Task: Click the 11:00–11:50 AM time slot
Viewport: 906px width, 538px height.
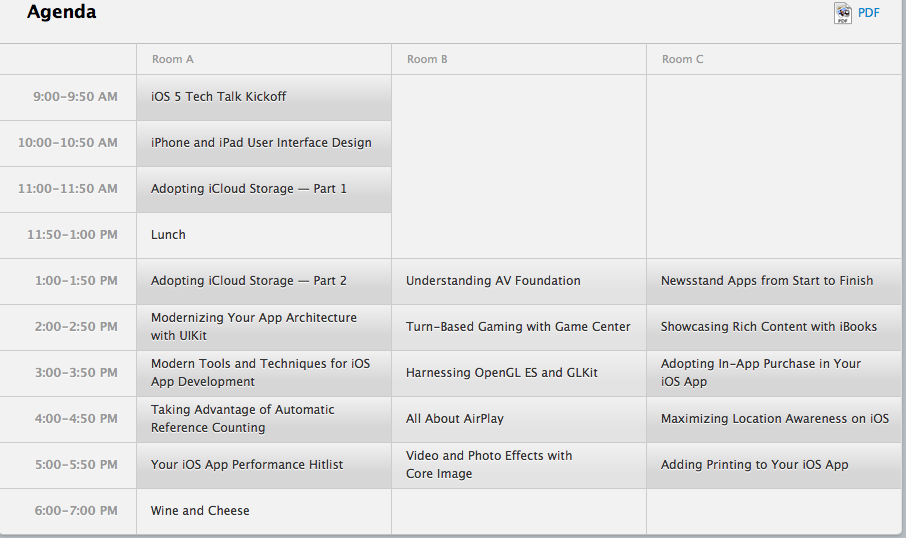Action: pos(68,189)
